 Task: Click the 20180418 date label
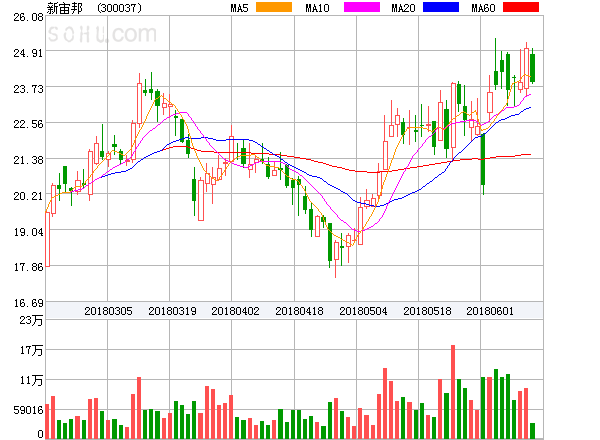tap(299, 311)
